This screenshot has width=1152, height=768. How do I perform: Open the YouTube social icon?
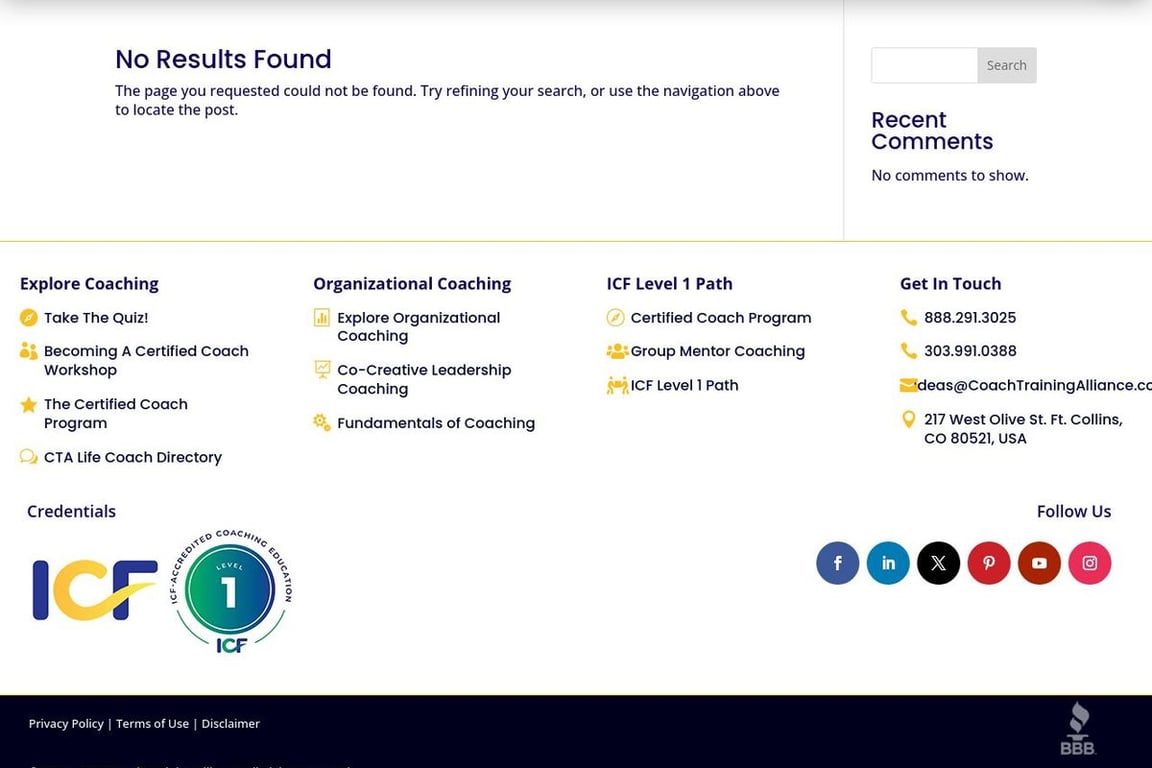(1039, 563)
